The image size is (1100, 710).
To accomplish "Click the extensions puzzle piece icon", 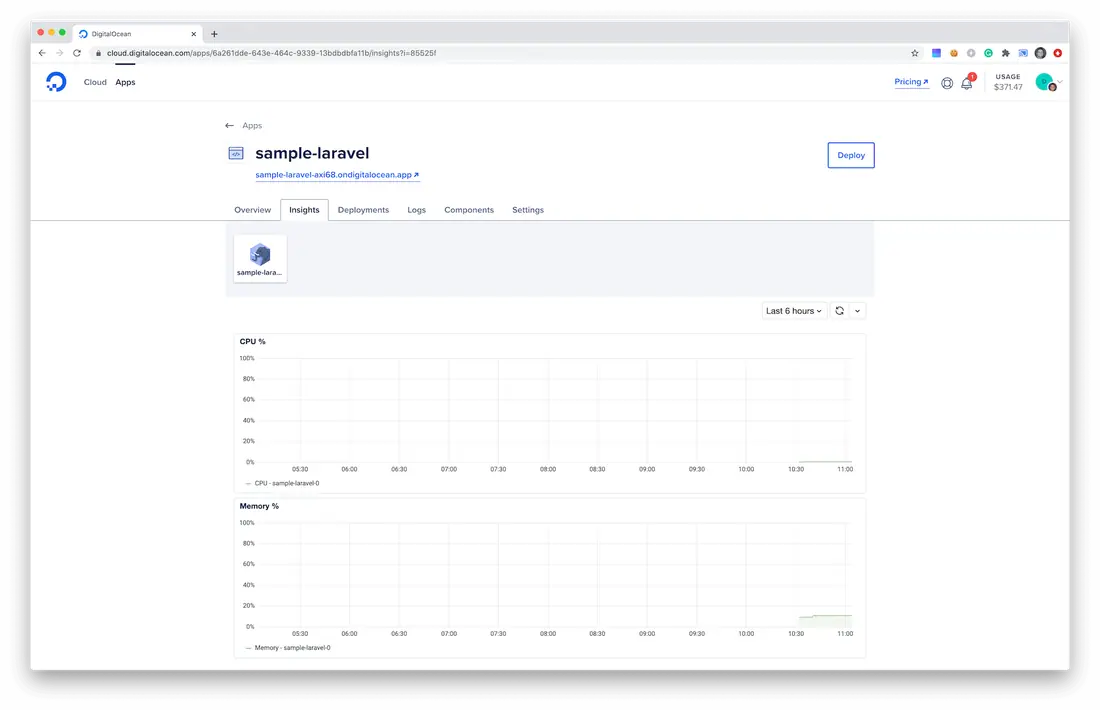I will coord(1005,53).
